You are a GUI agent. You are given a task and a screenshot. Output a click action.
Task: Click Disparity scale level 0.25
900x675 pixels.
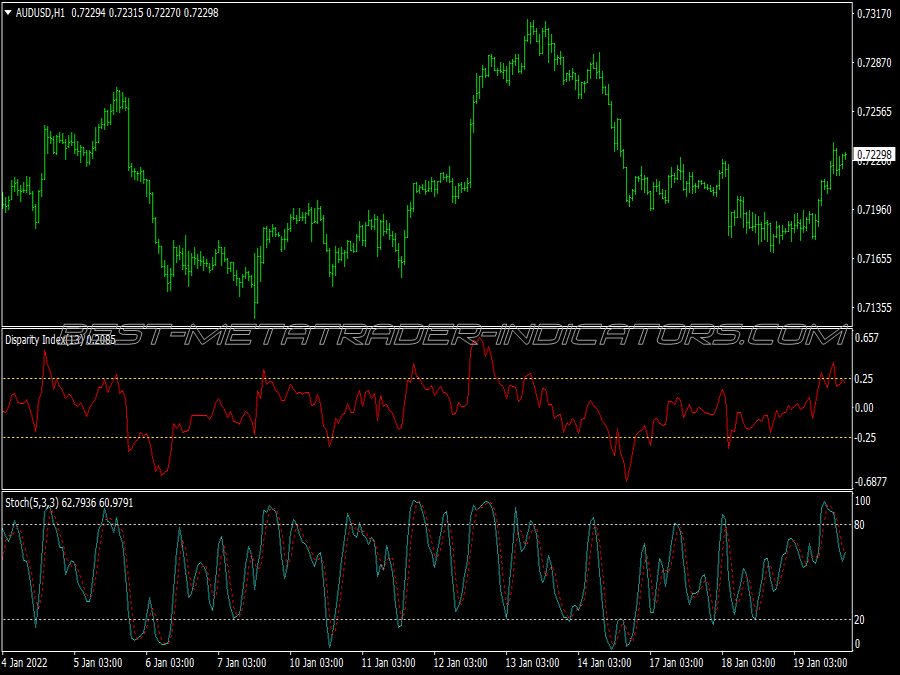(x=864, y=379)
